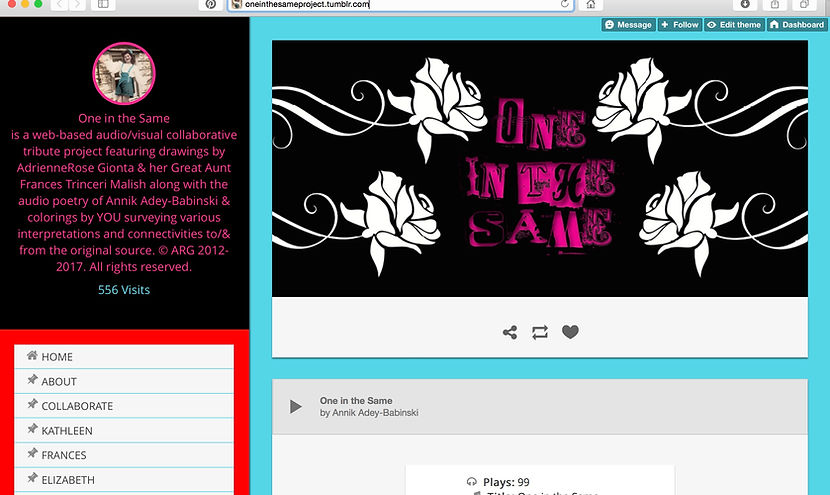Open the tabs overview icon
The height and width of the screenshot is (495, 830).
click(x=804, y=4)
